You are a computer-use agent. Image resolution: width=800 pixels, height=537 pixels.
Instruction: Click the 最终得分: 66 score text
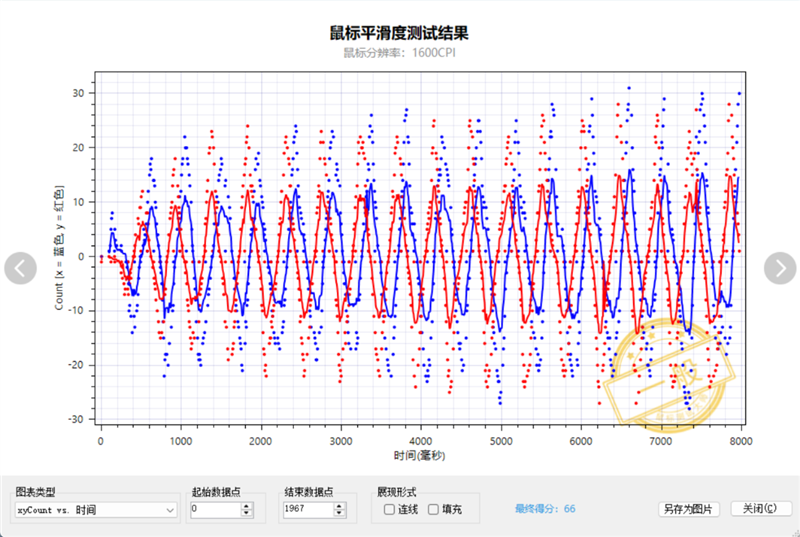[545, 508]
